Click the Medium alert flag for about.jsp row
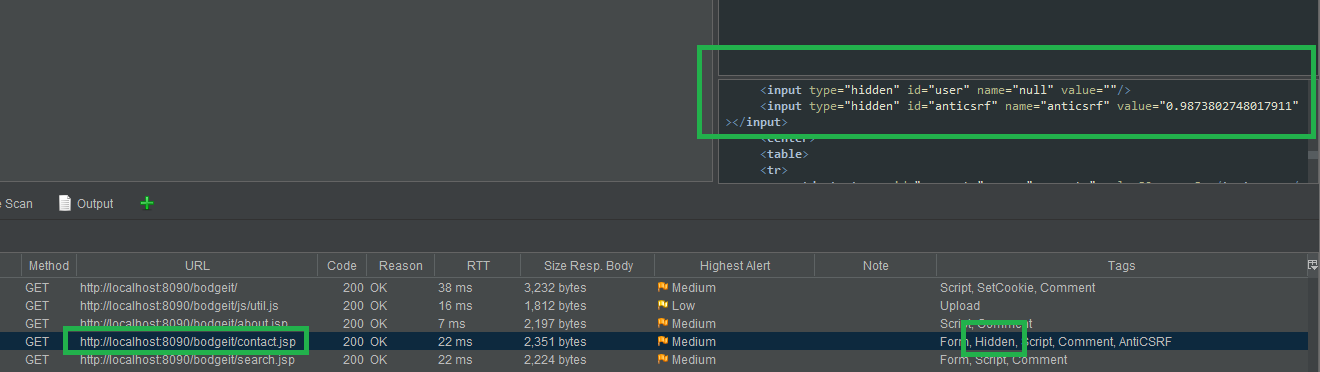Image resolution: width=1320 pixels, height=372 pixels. coord(662,324)
